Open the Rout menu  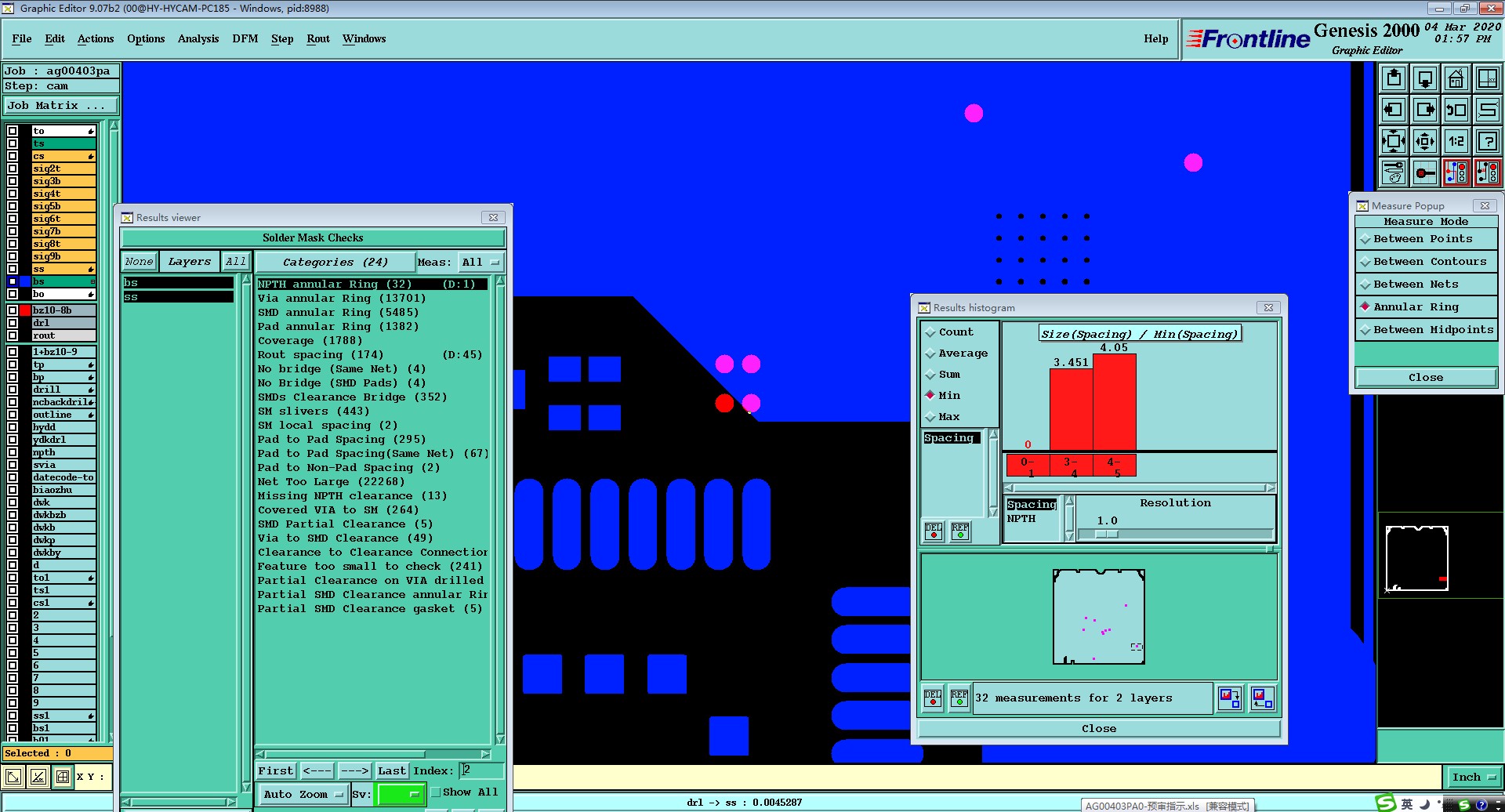pos(318,38)
